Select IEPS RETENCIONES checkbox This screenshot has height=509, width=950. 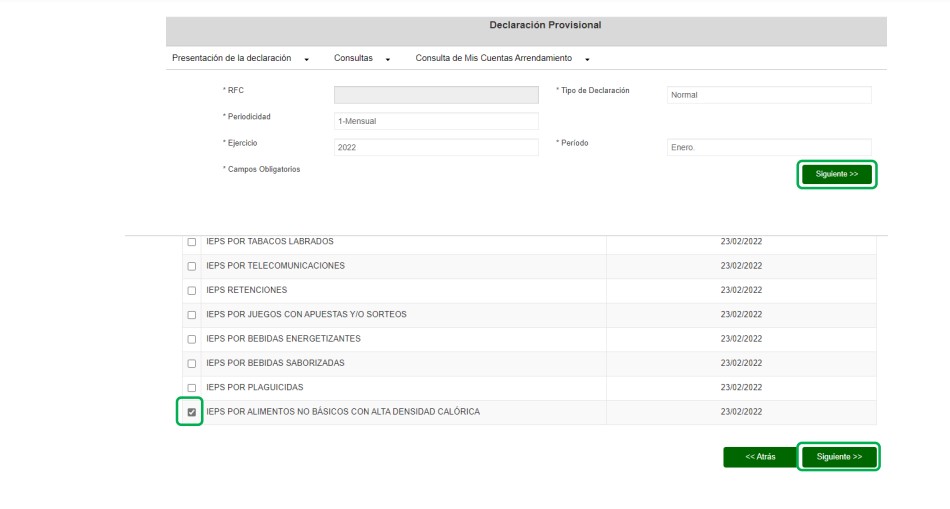click(191, 290)
